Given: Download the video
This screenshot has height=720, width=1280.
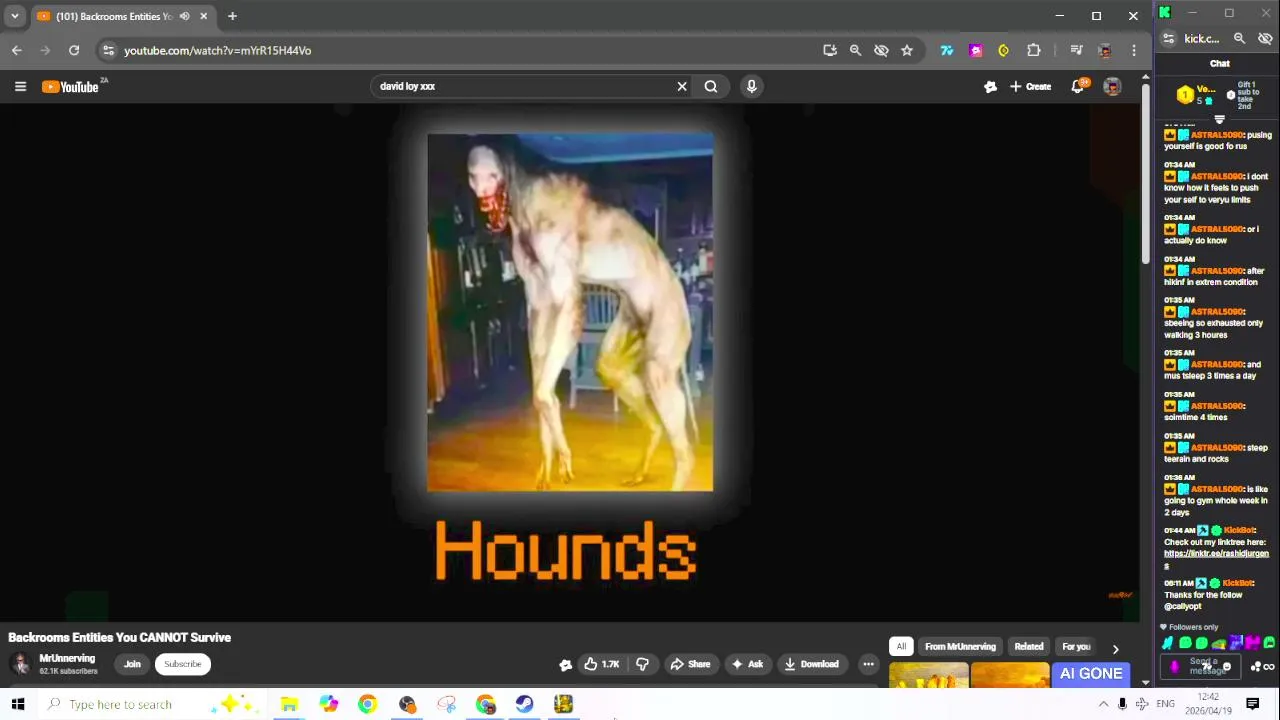Looking at the screenshot, I should click(x=811, y=664).
